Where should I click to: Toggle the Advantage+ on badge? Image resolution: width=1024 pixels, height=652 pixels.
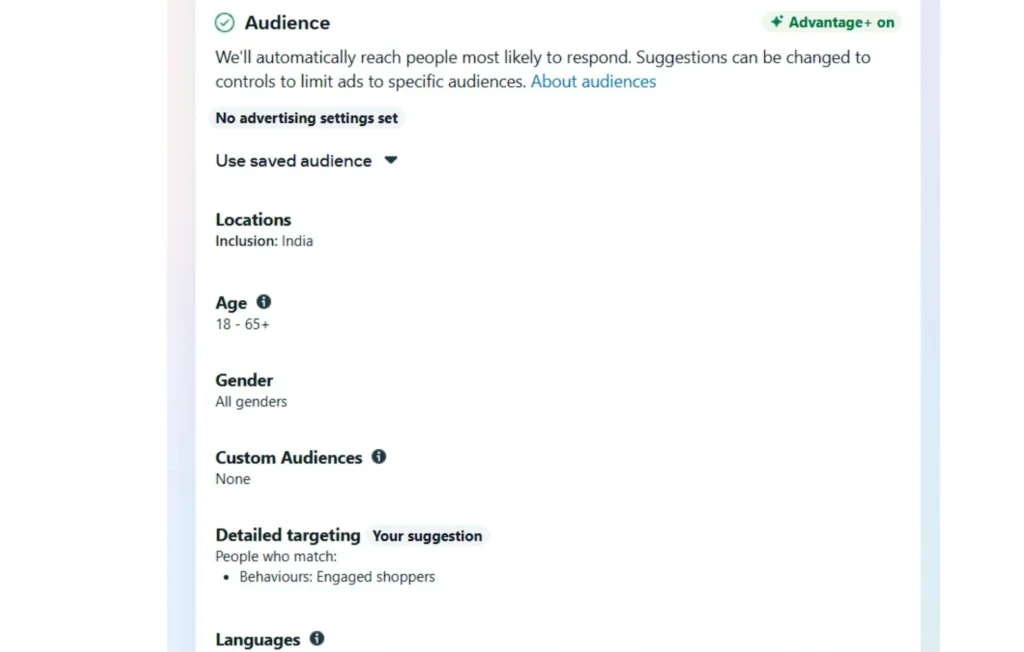(x=832, y=22)
